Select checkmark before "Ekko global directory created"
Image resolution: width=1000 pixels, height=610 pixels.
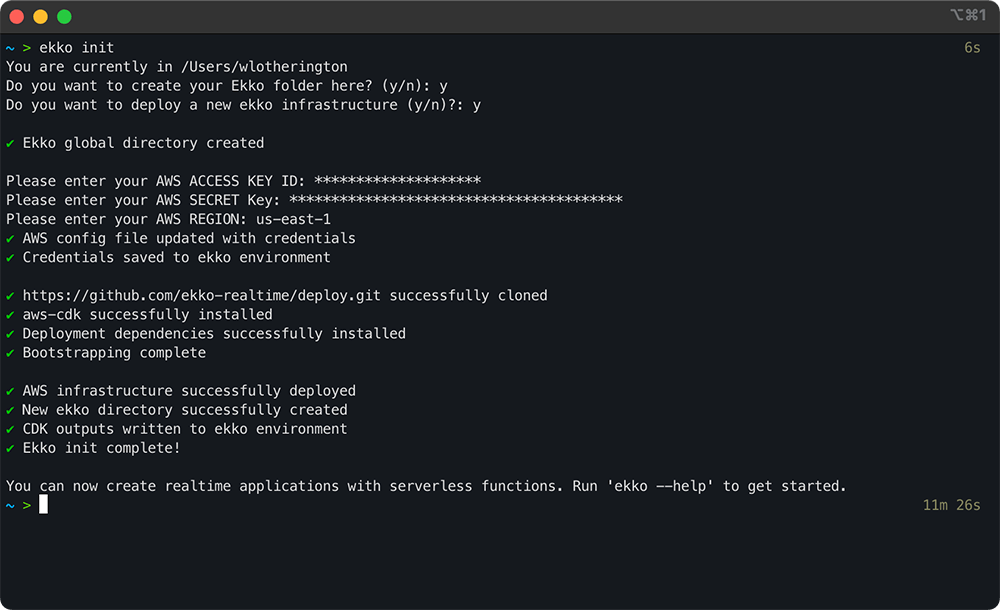tap(10, 143)
